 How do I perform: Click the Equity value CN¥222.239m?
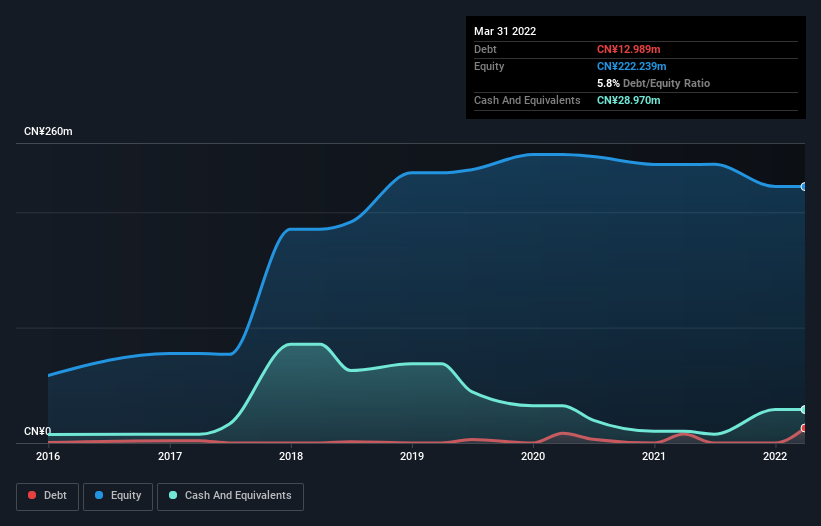[631, 66]
